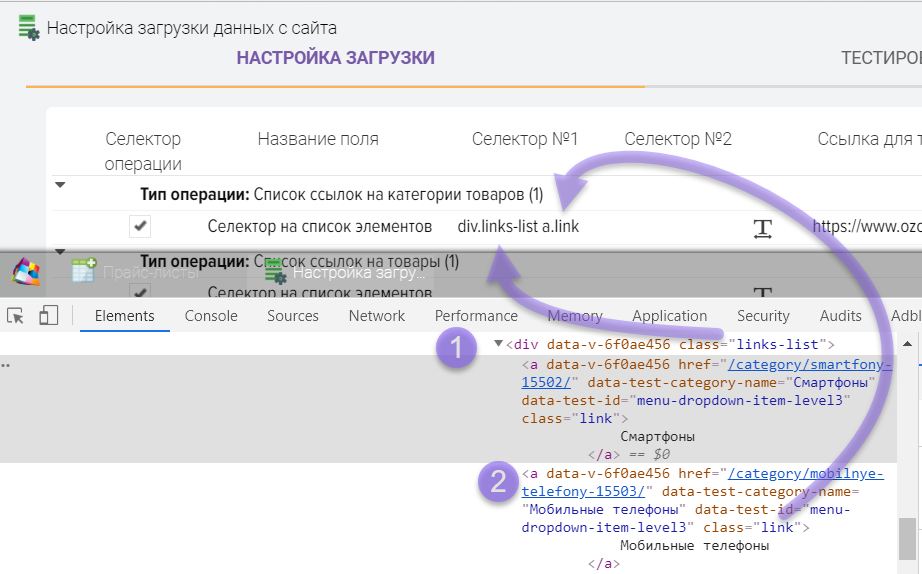Image resolution: width=922 pixels, height=574 pixels.
Task: Switch to the Console tab in DevTools
Action: click(211, 316)
